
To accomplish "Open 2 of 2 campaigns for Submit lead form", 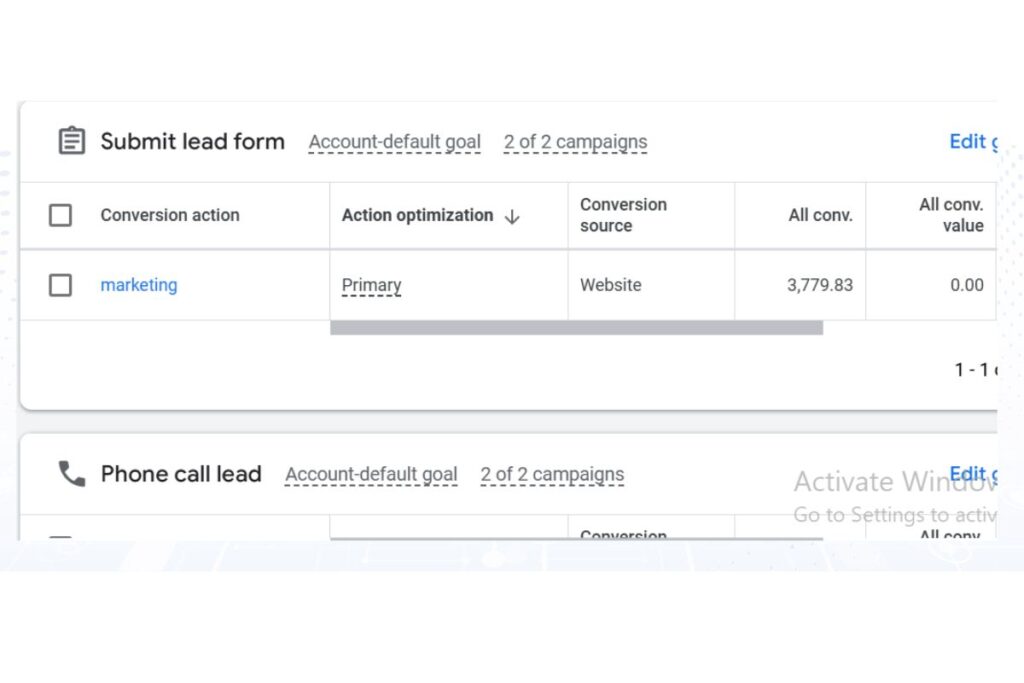I will pos(575,142).
